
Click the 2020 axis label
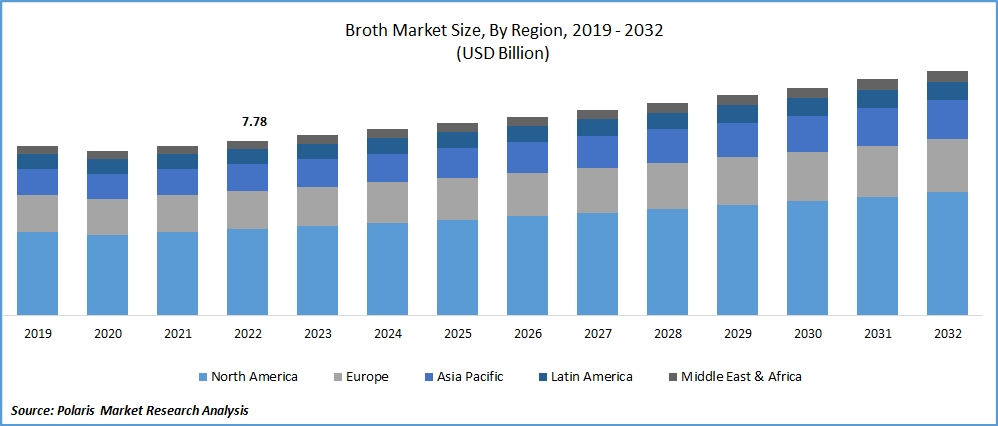[108, 334]
